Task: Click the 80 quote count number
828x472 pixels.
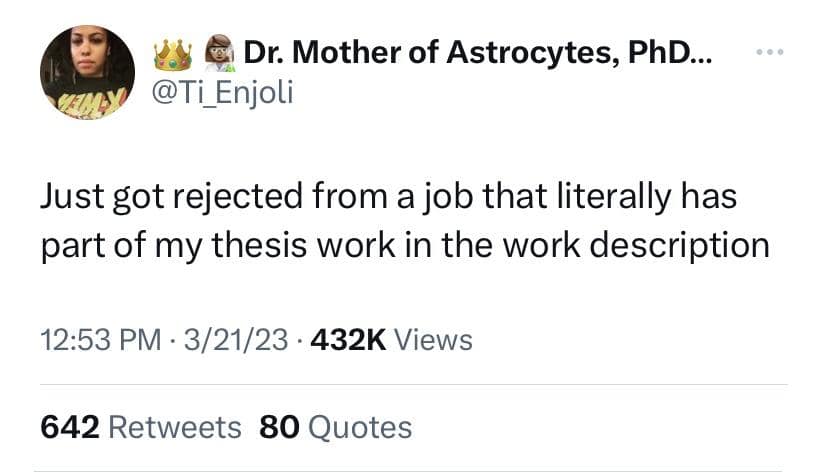Action: point(278,427)
